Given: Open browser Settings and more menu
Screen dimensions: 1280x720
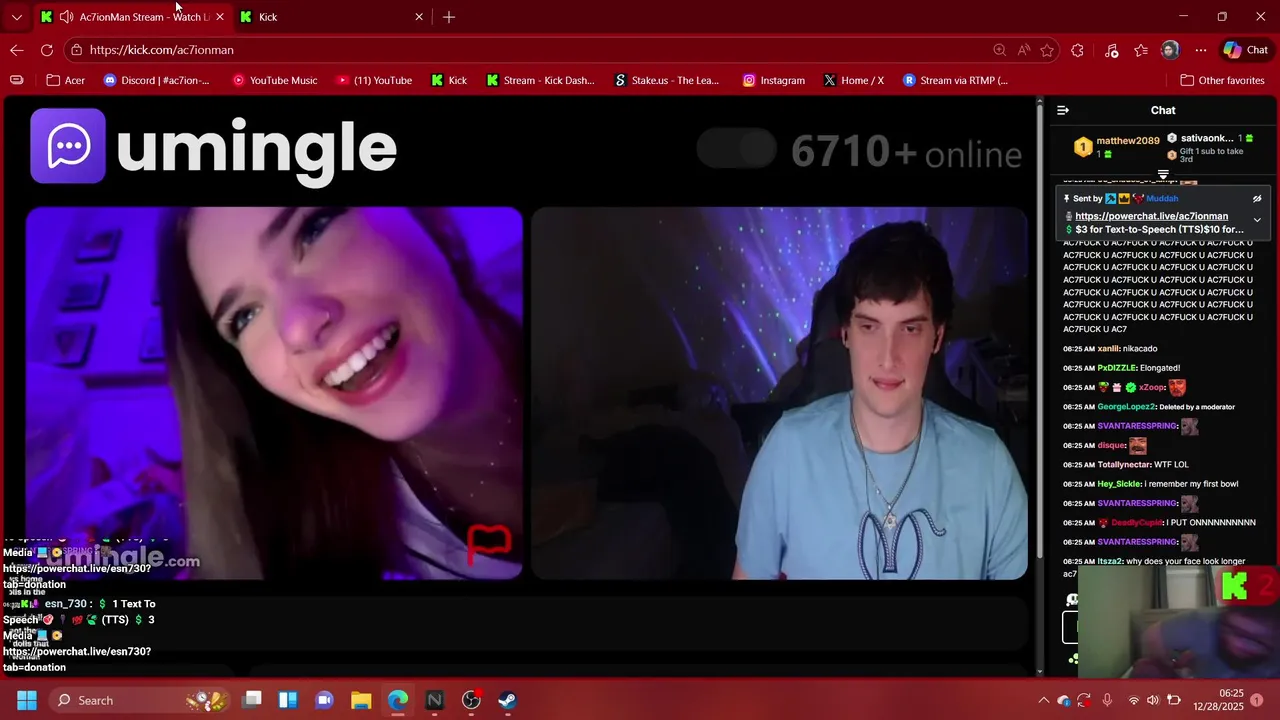Looking at the screenshot, I should 1201,50.
